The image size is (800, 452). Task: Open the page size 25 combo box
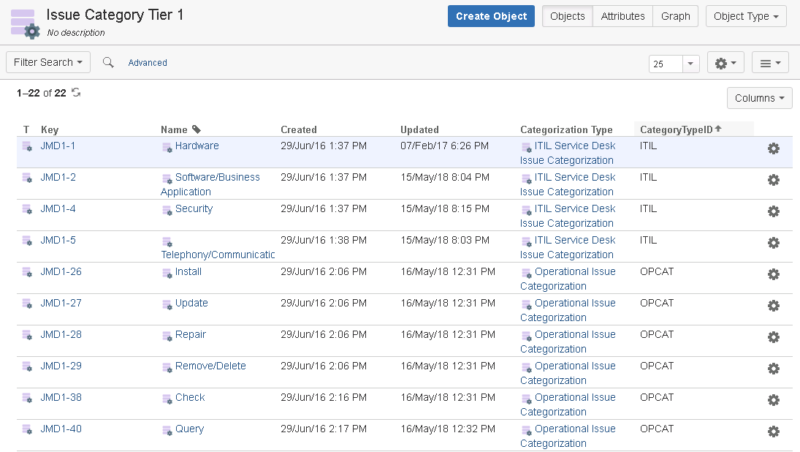tap(675, 63)
